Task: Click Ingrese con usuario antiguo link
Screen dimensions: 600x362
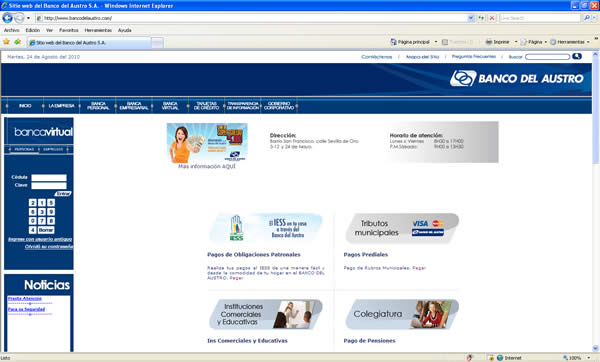Action: pos(40,239)
